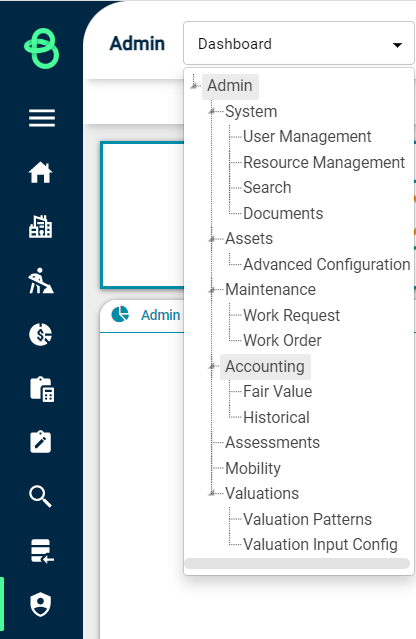Collapse the System tree node
The image size is (416, 639).
[x=212, y=111]
